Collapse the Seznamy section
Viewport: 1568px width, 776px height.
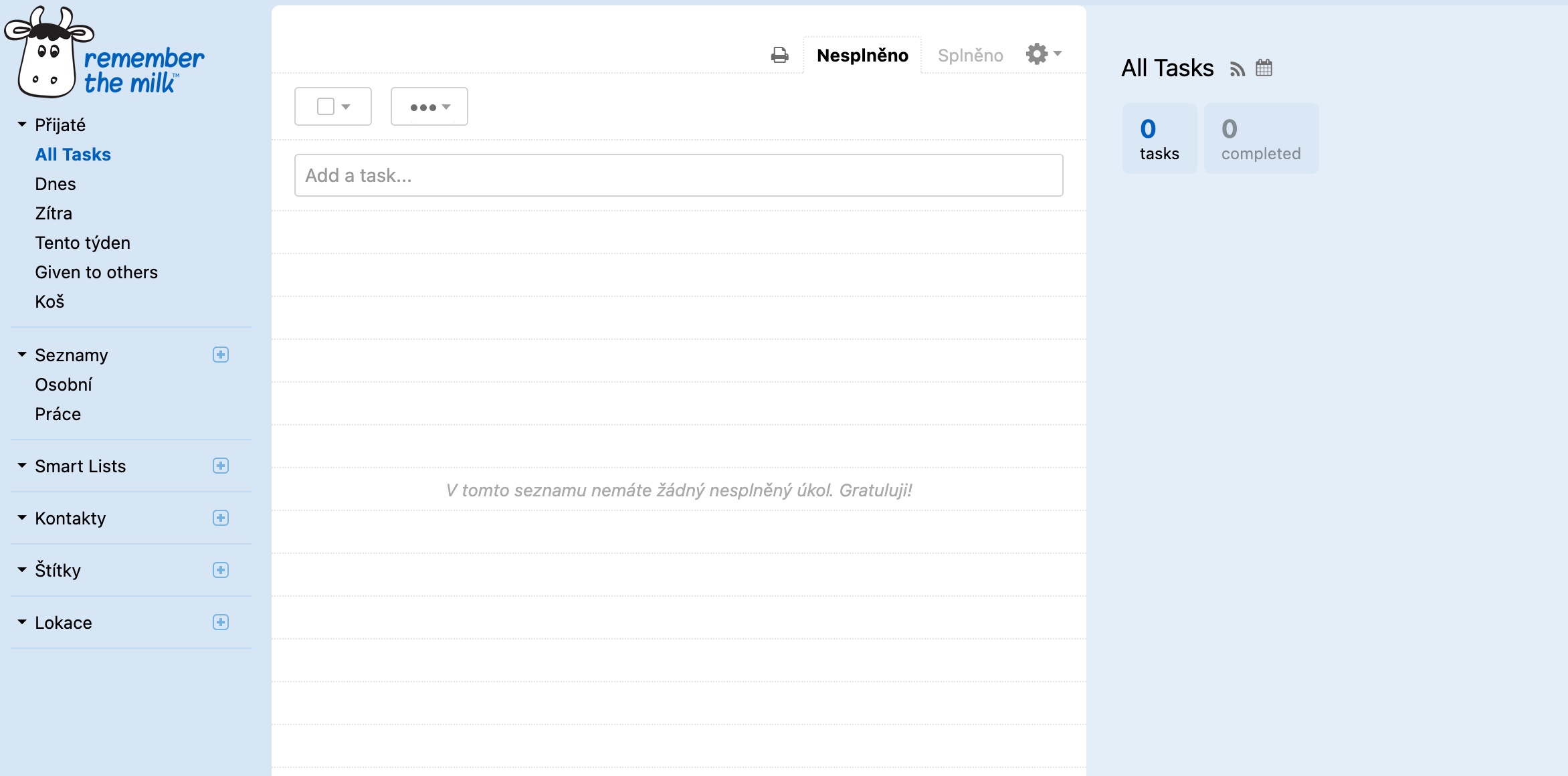pyautogui.click(x=22, y=355)
